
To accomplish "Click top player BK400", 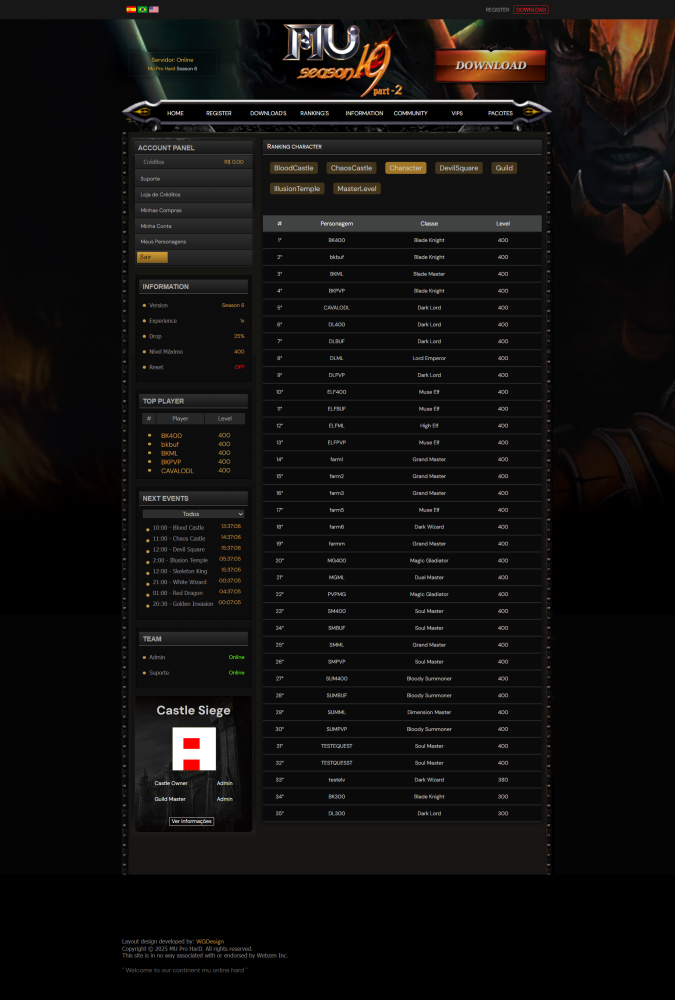I will [x=171, y=436].
